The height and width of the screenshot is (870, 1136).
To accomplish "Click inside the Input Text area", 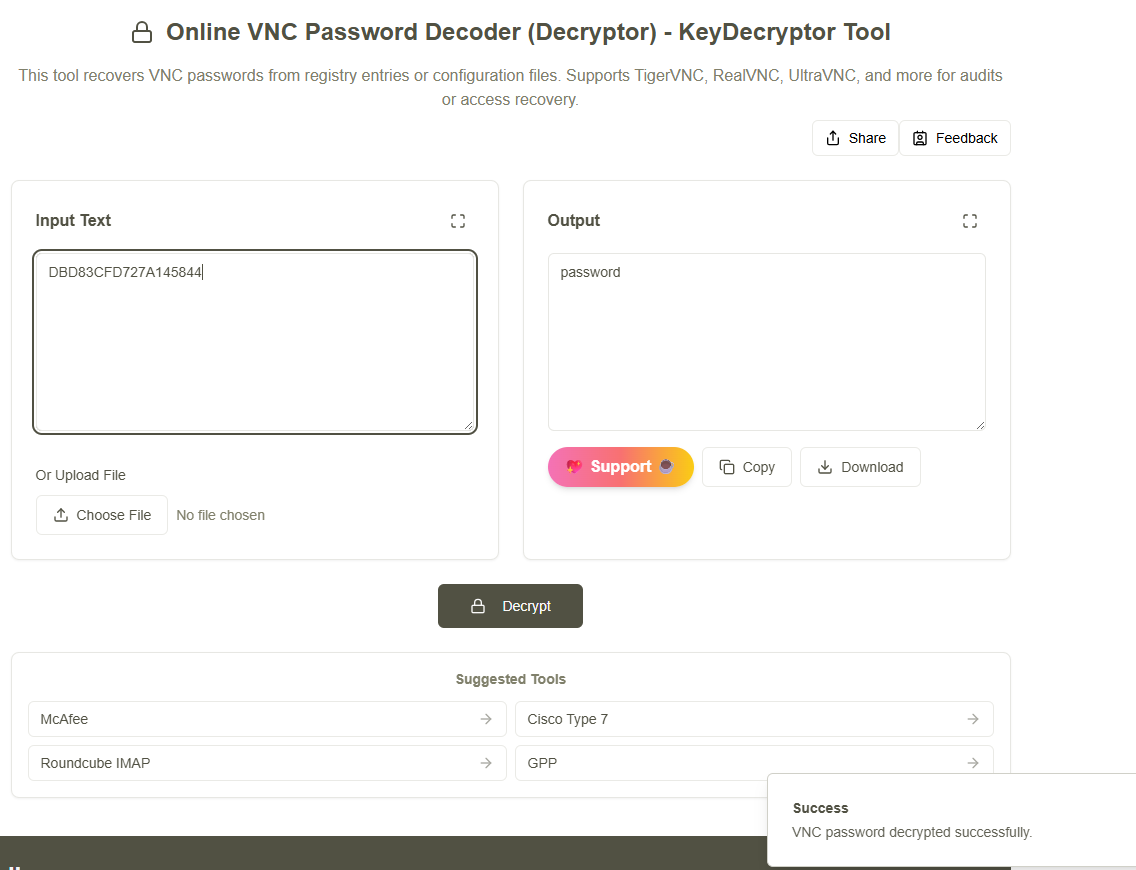I will pyautogui.click(x=255, y=340).
